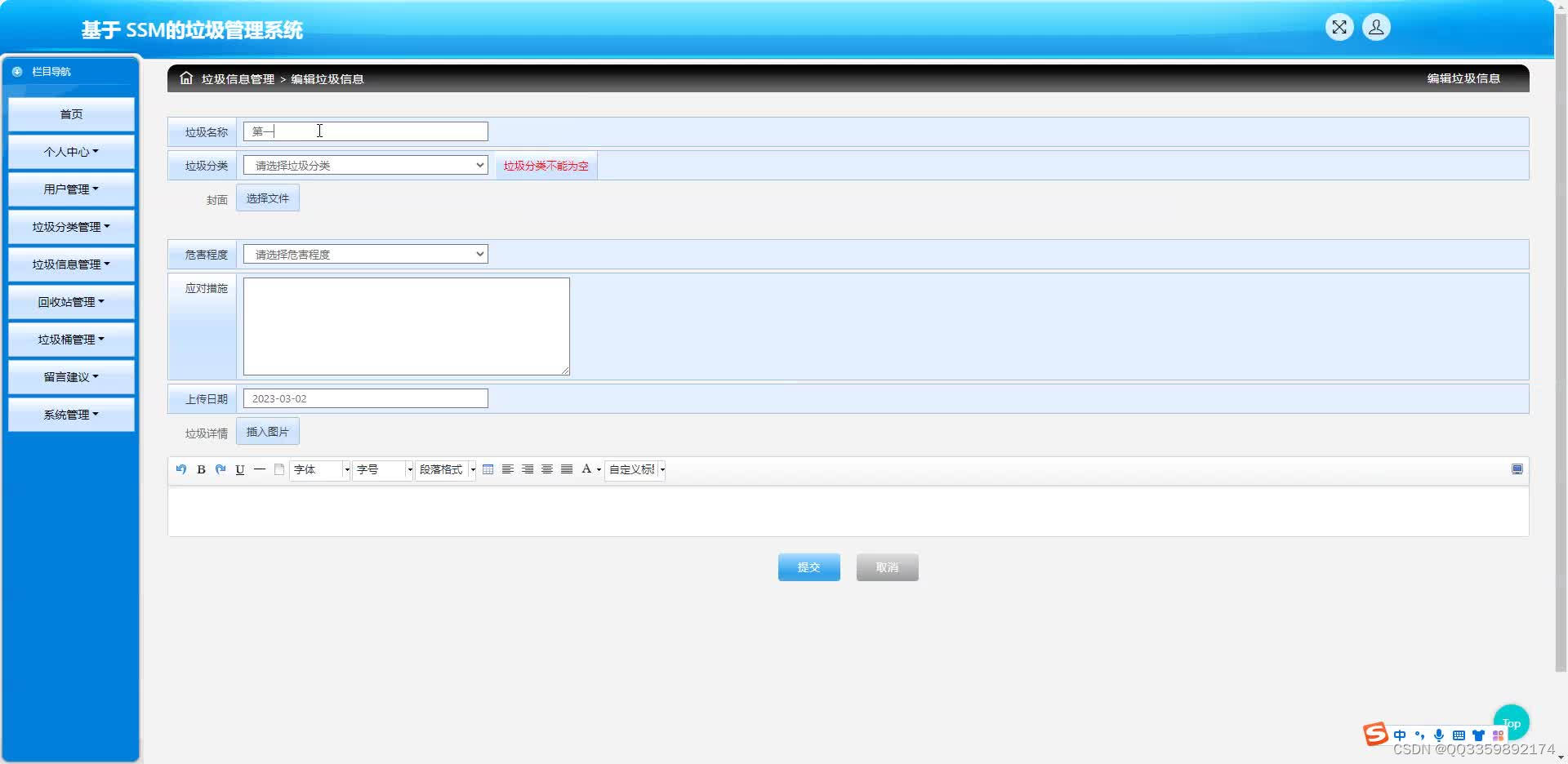Open the skin shirt icon in IME bar
Screen dimensions: 1568x764
coord(1478,735)
